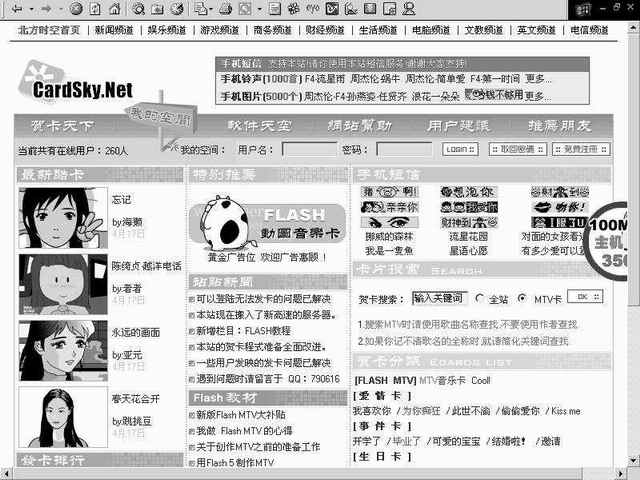The height and width of the screenshot is (480, 640).
Task: Open link 新版Flash MTV大补贴
Action: pos(241,415)
